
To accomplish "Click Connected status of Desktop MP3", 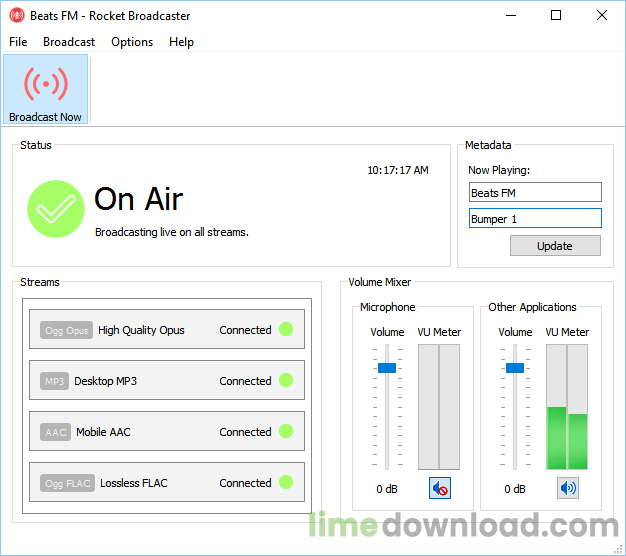I will click(x=246, y=381).
